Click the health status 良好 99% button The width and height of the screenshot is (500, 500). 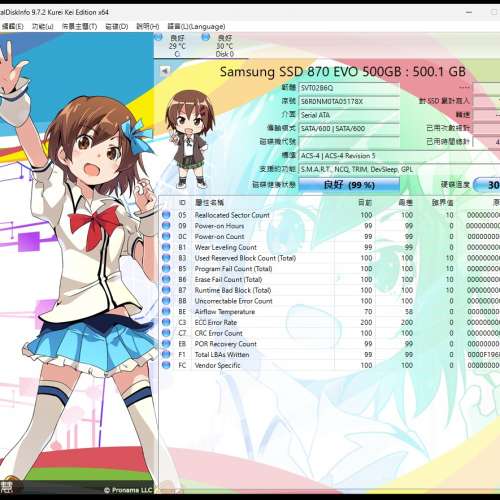point(349,185)
